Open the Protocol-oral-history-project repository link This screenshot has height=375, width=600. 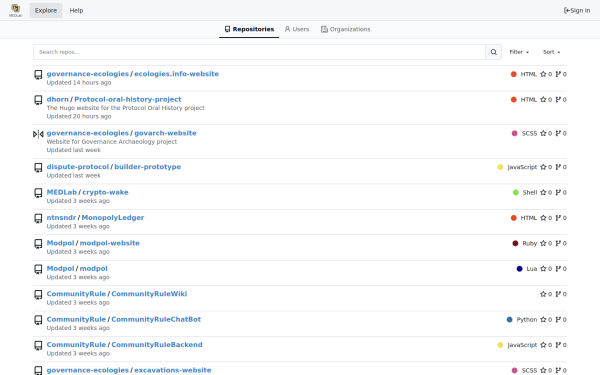coord(128,99)
